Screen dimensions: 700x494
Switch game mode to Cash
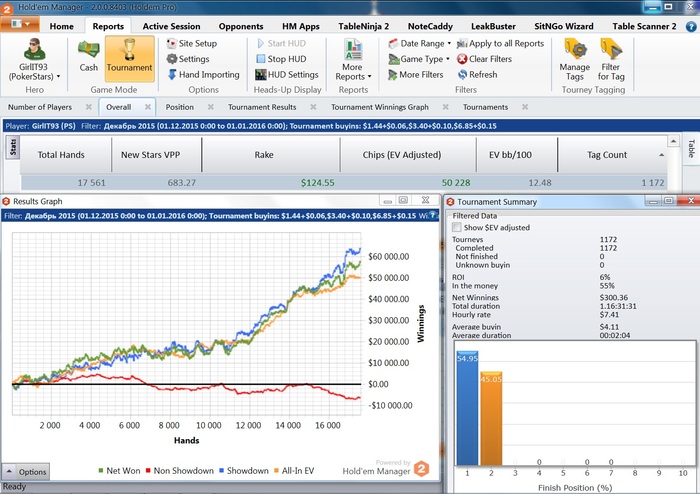[x=88, y=55]
